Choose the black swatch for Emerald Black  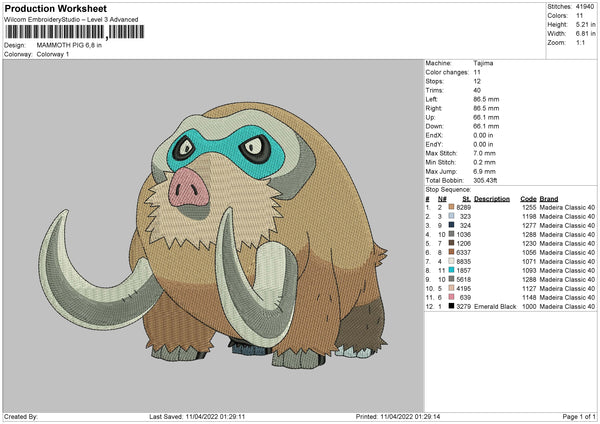tap(452, 306)
